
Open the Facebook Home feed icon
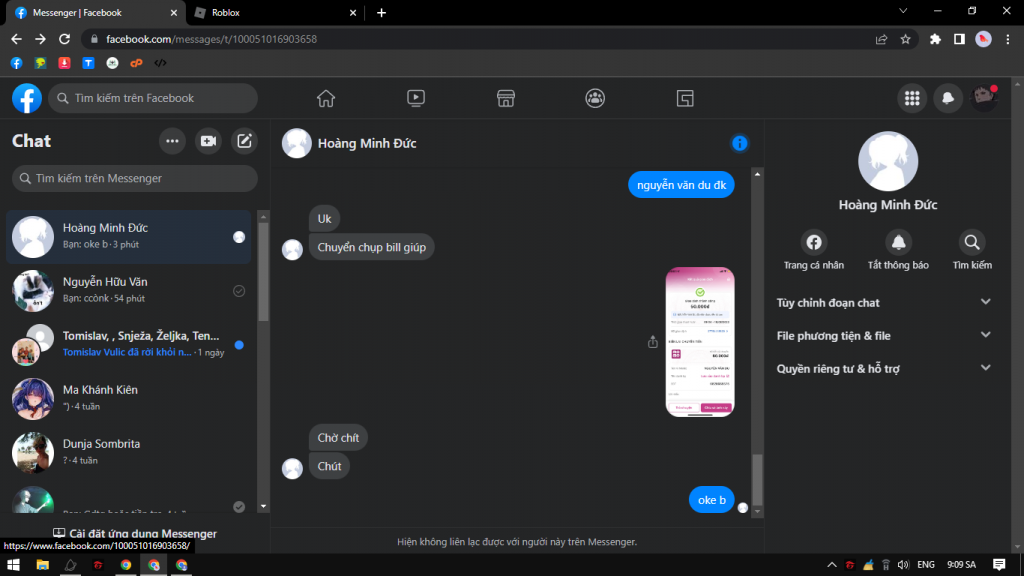(x=325, y=98)
